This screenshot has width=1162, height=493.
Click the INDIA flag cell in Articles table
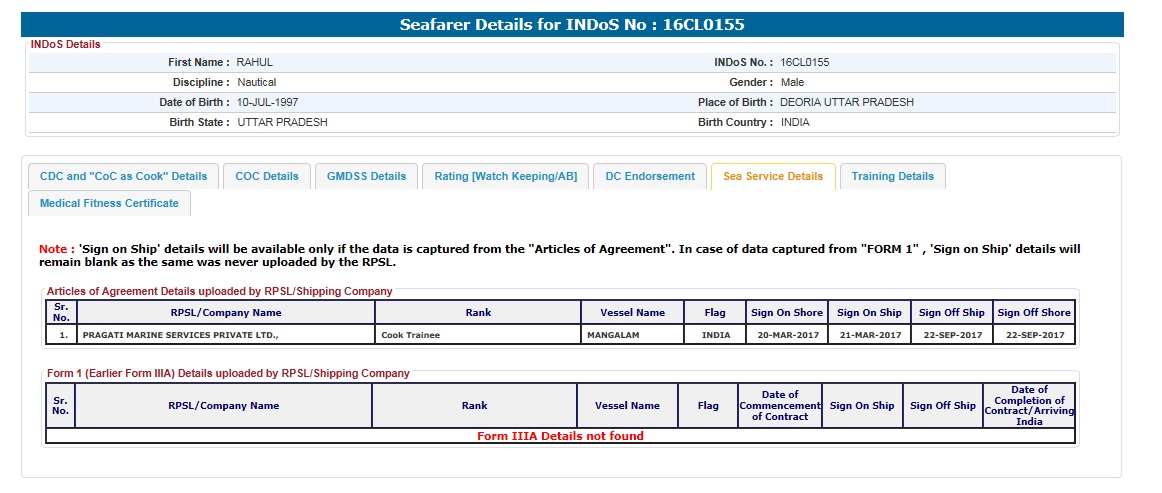tap(716, 335)
